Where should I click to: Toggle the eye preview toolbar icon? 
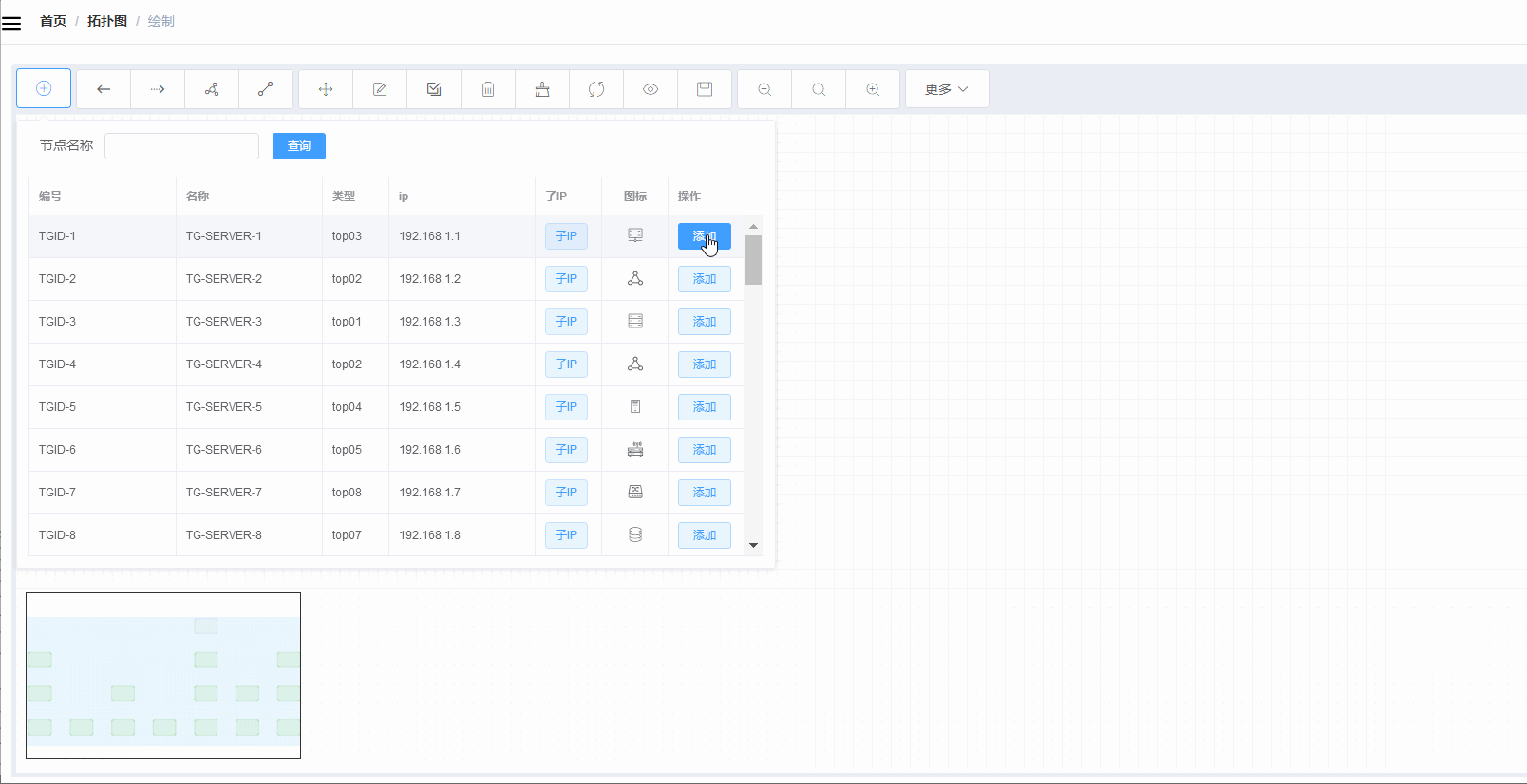[x=650, y=89]
